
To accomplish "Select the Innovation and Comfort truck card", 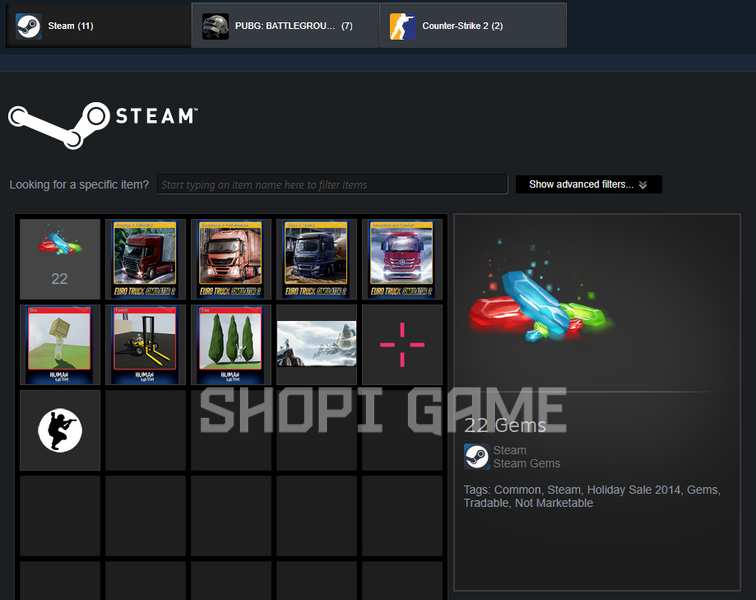I will (x=402, y=259).
